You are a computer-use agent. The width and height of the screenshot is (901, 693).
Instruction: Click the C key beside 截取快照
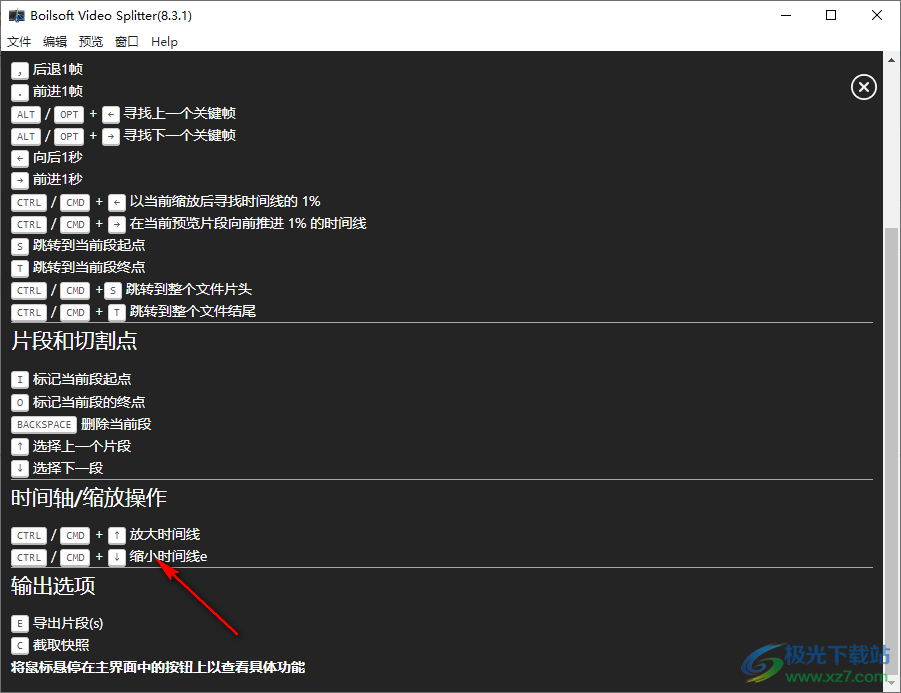click(x=20, y=646)
